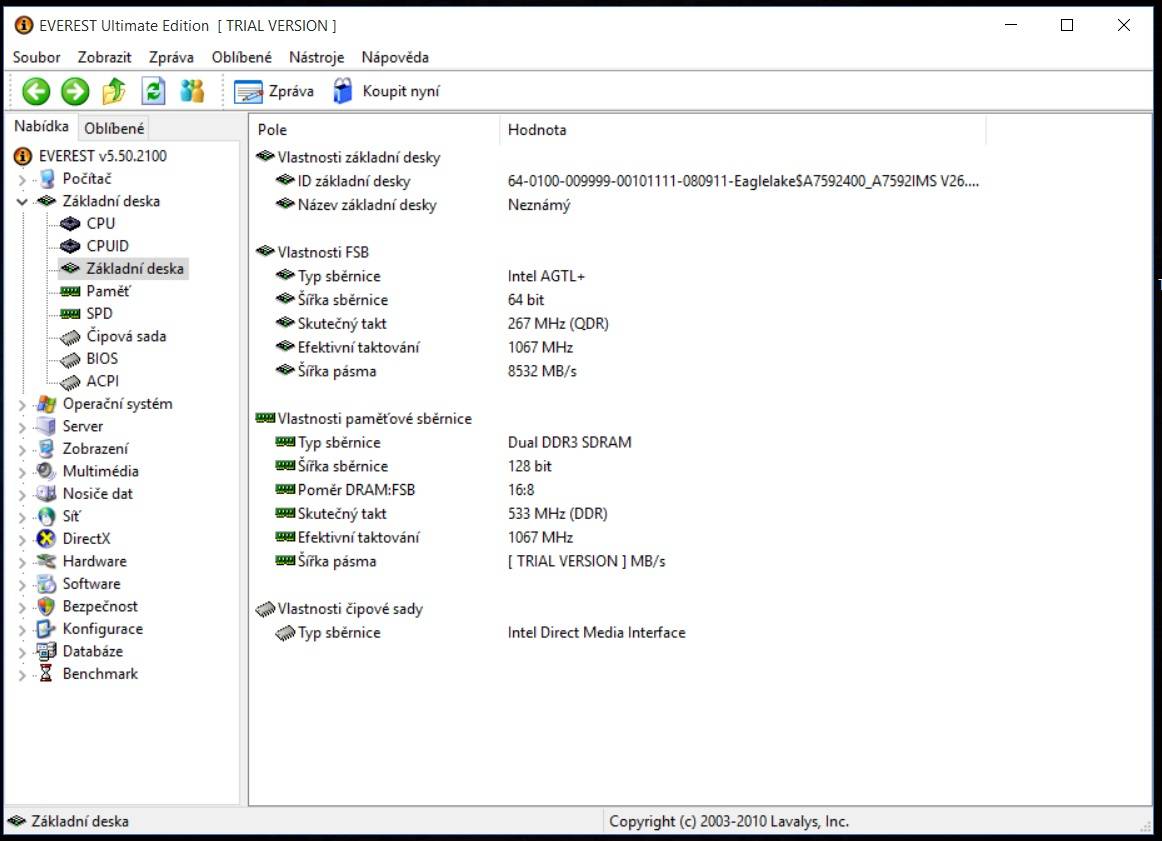Click the Konfigurace icon in tree
Viewport: 1162px width, 841px height.
[46, 628]
